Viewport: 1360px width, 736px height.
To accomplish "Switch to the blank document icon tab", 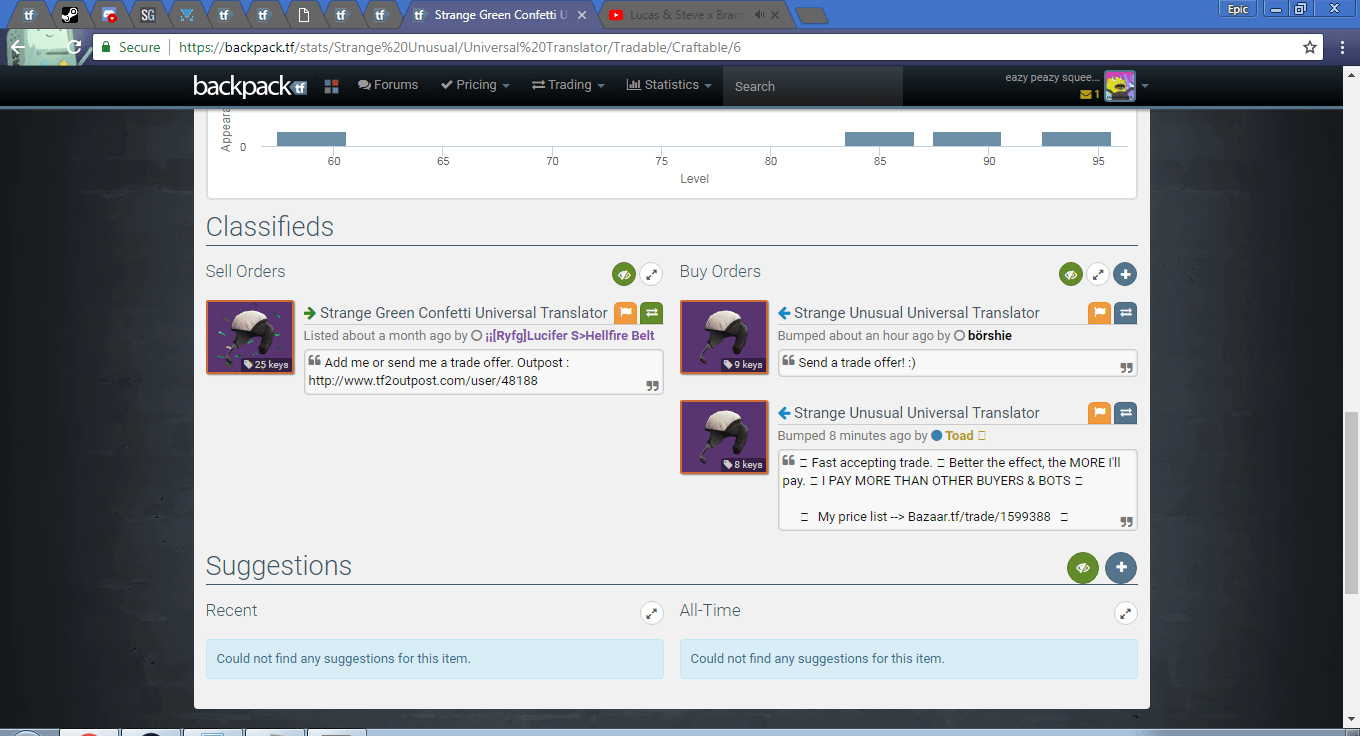I will point(303,15).
